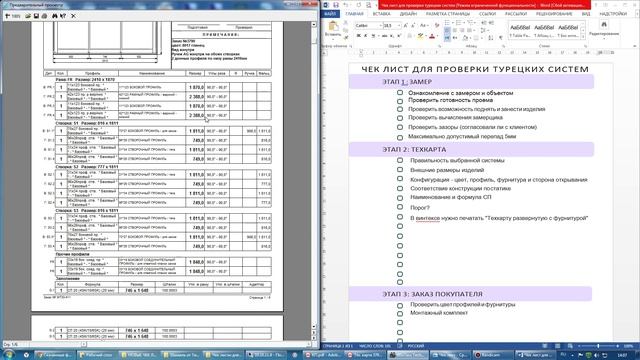Click the print icon in preview toolbar

(x=44, y=16)
